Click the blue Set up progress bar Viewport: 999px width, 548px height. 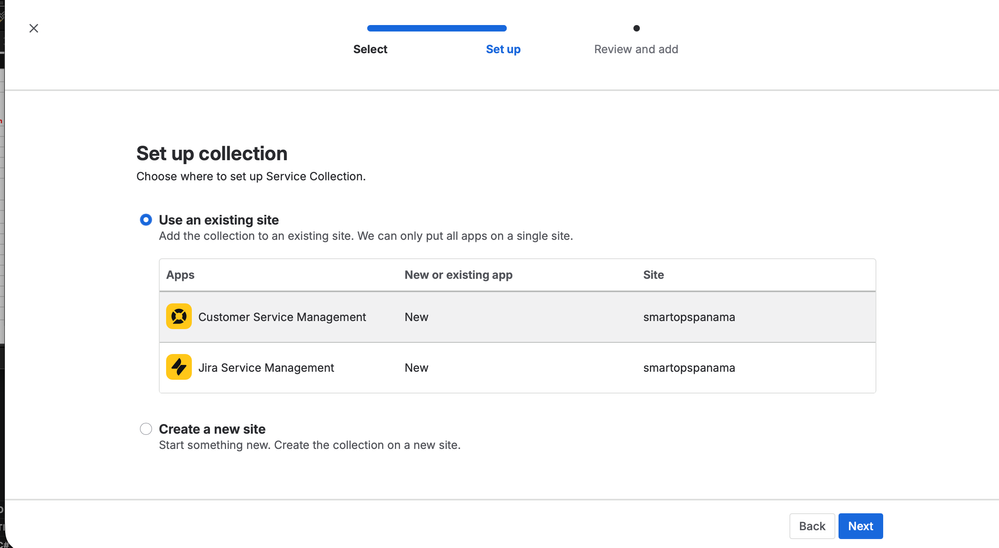click(x=437, y=28)
